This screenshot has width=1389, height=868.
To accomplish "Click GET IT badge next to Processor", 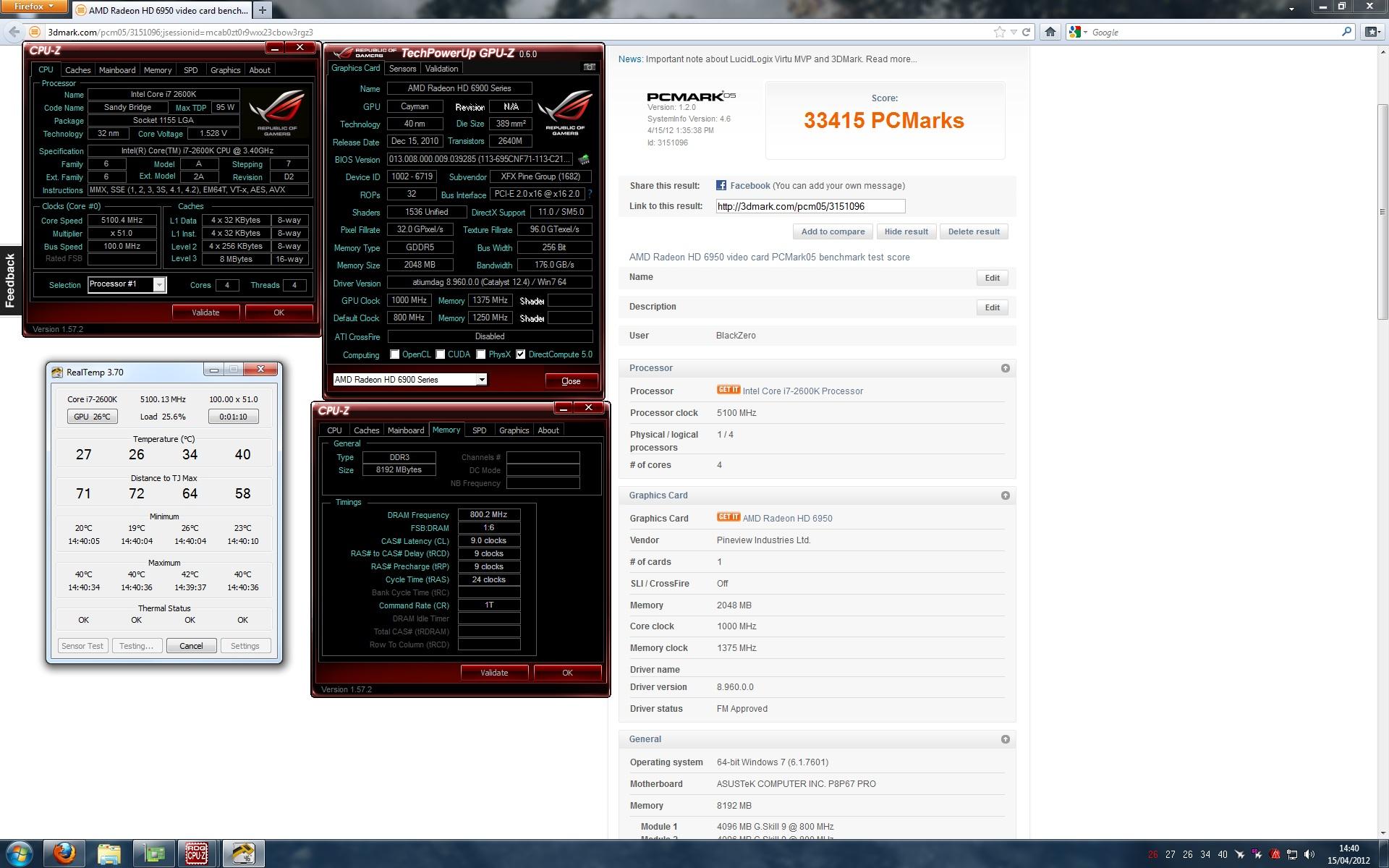I will click(729, 390).
